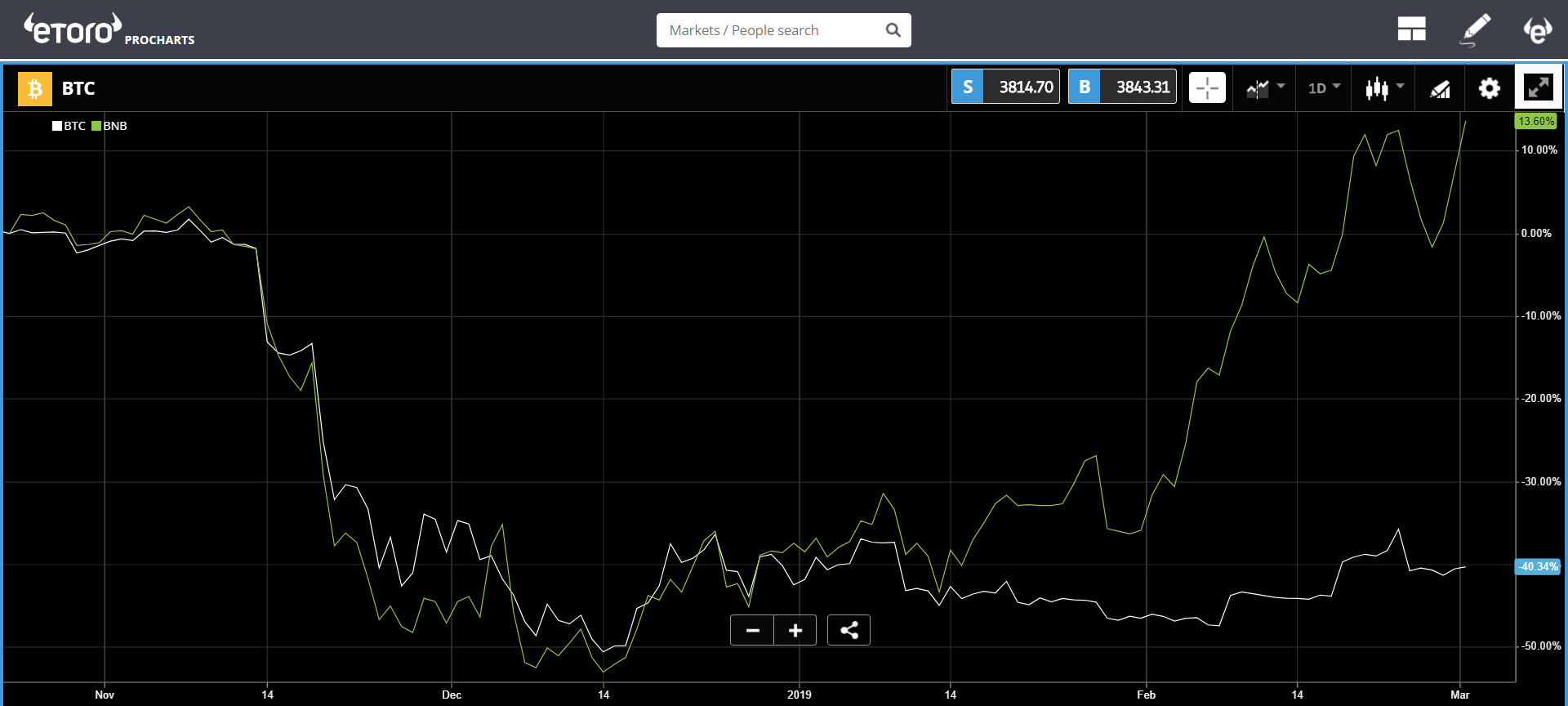Click the BNB legend label
This screenshot has height=706, width=1568.
115,126
